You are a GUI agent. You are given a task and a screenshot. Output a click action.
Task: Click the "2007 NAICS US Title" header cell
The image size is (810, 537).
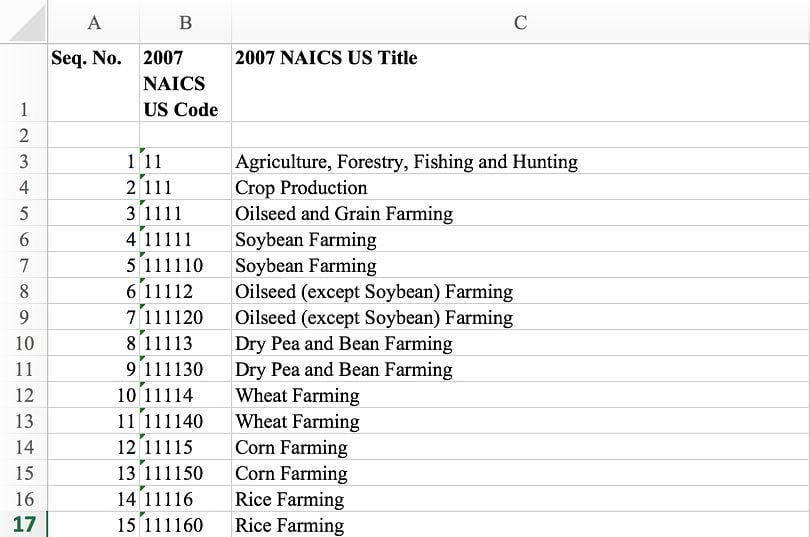520,83
